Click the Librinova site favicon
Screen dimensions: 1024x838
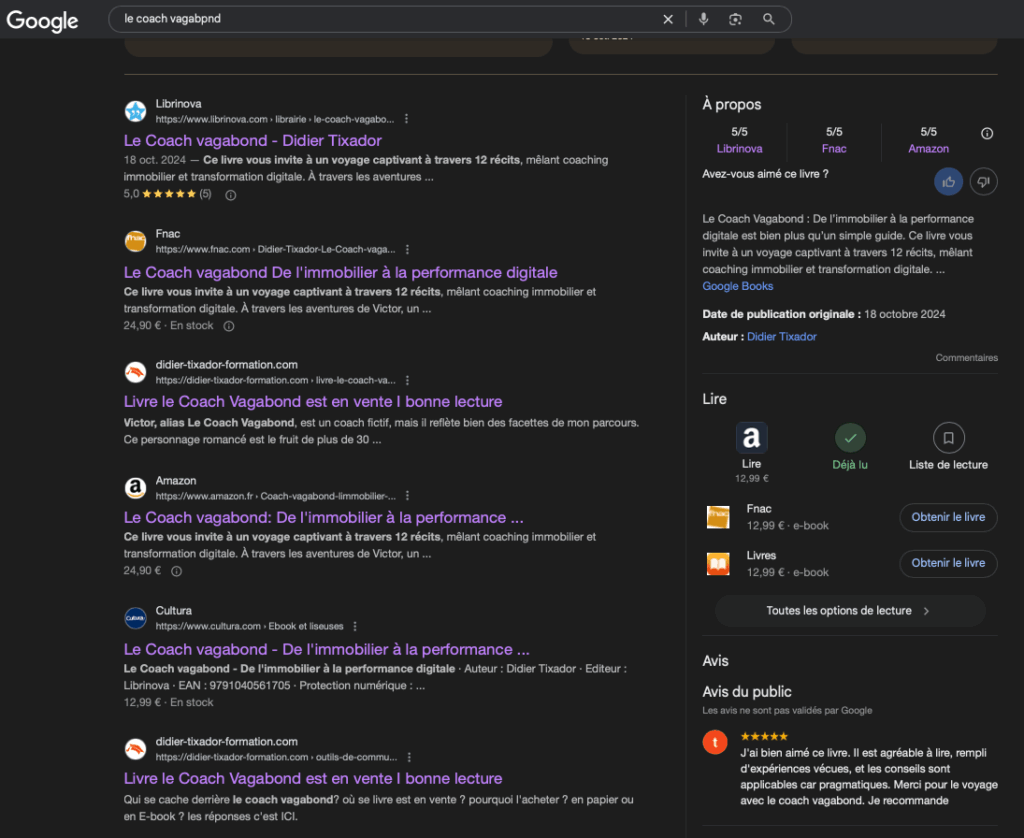(x=135, y=111)
